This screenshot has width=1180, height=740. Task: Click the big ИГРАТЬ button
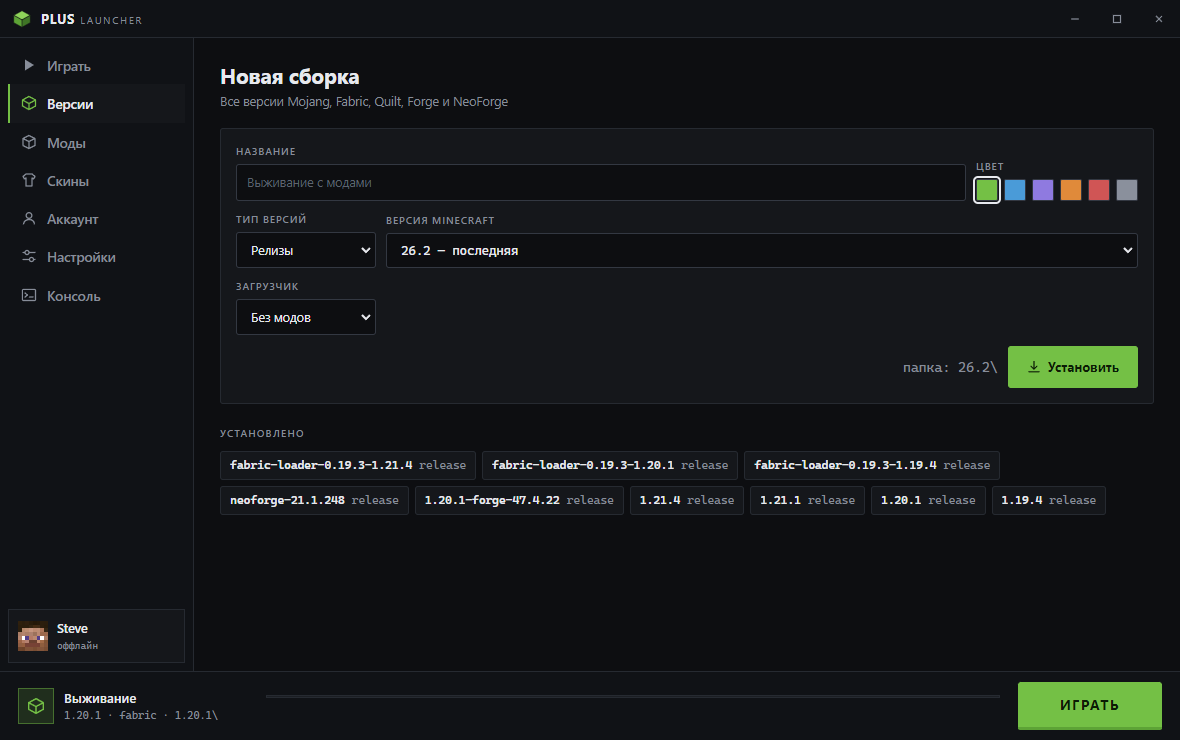coord(1090,705)
